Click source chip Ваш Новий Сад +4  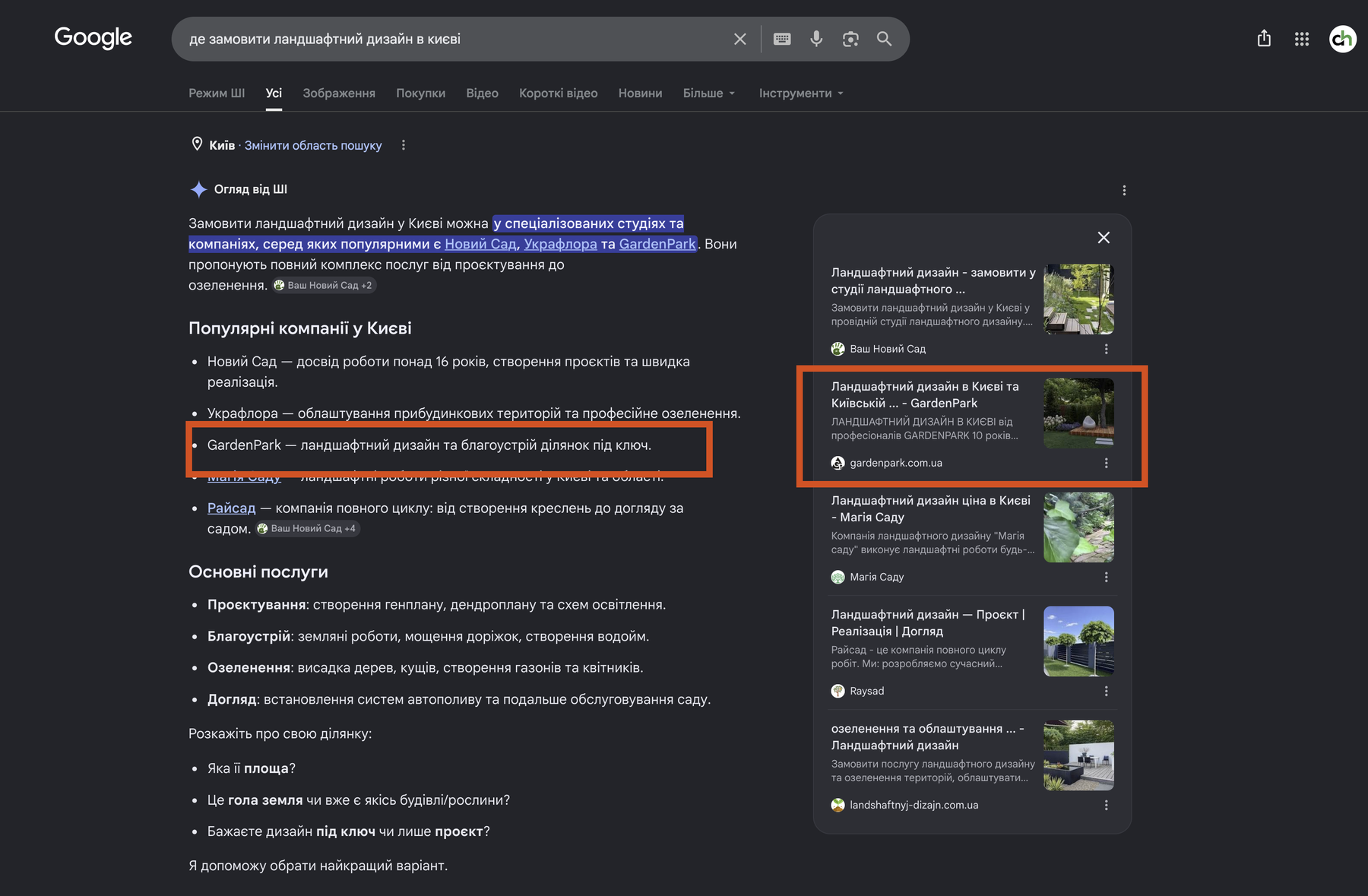306,528
